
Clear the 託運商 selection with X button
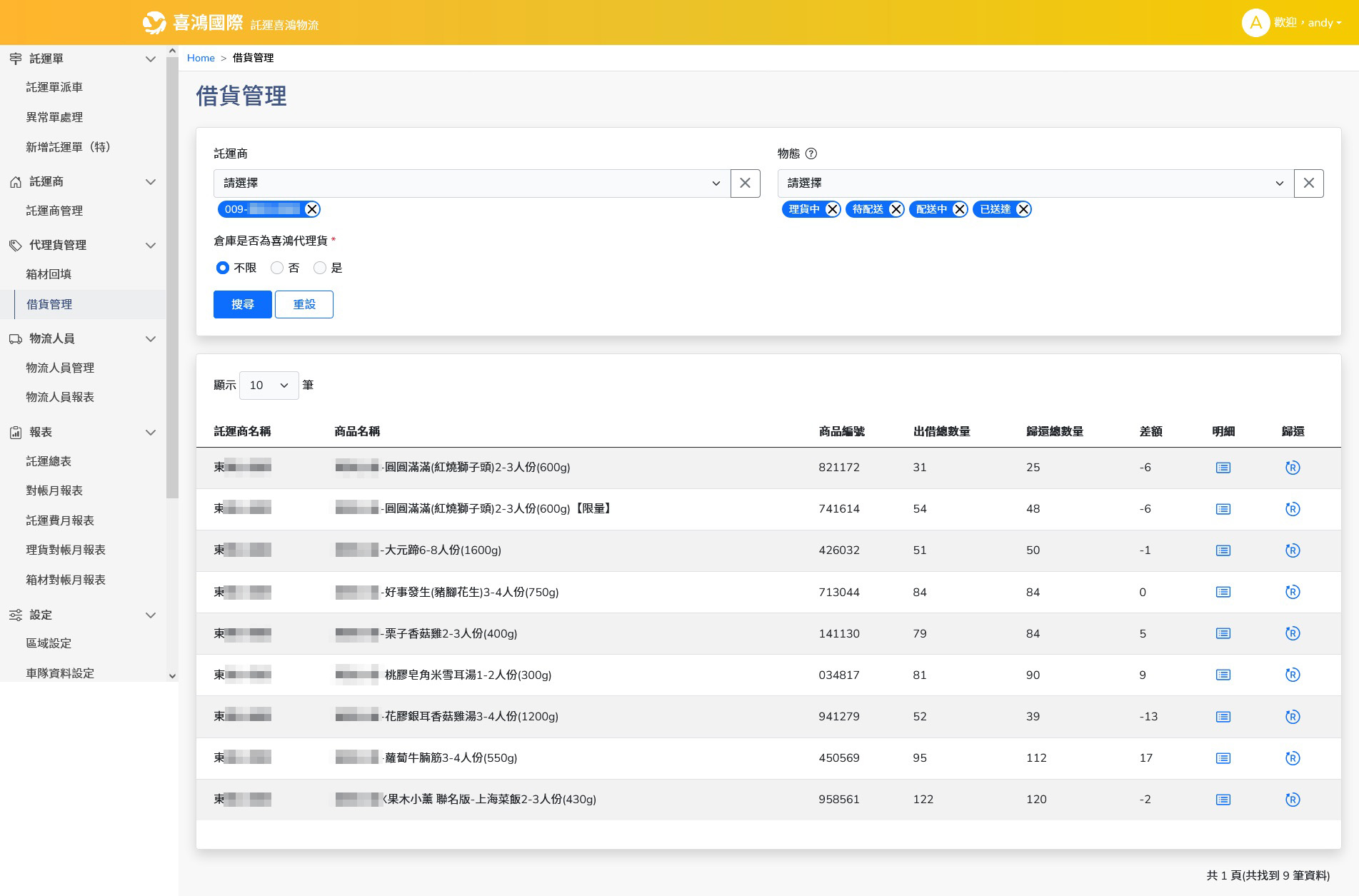click(745, 183)
